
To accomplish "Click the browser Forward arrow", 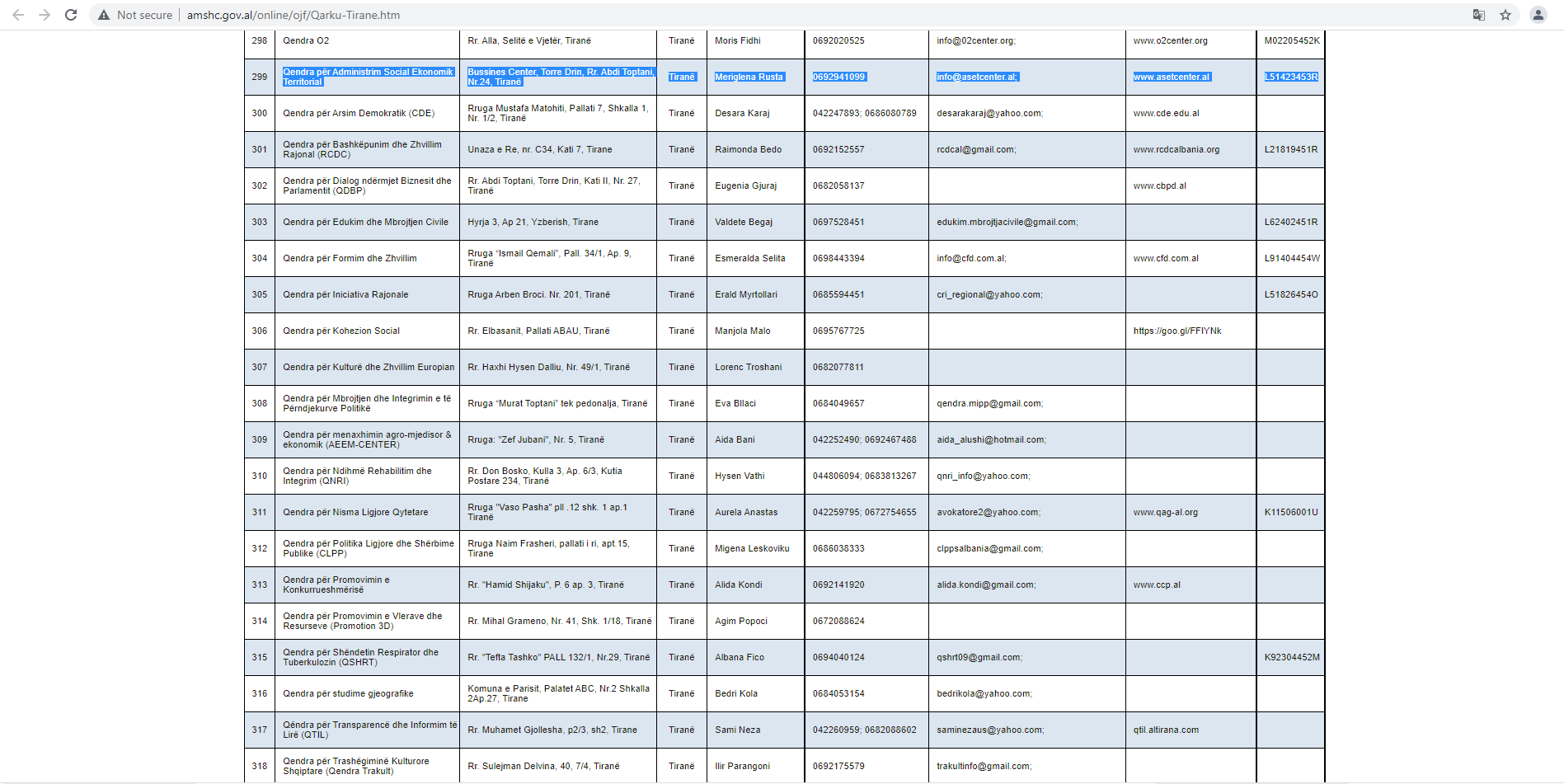I will pyautogui.click(x=45, y=15).
